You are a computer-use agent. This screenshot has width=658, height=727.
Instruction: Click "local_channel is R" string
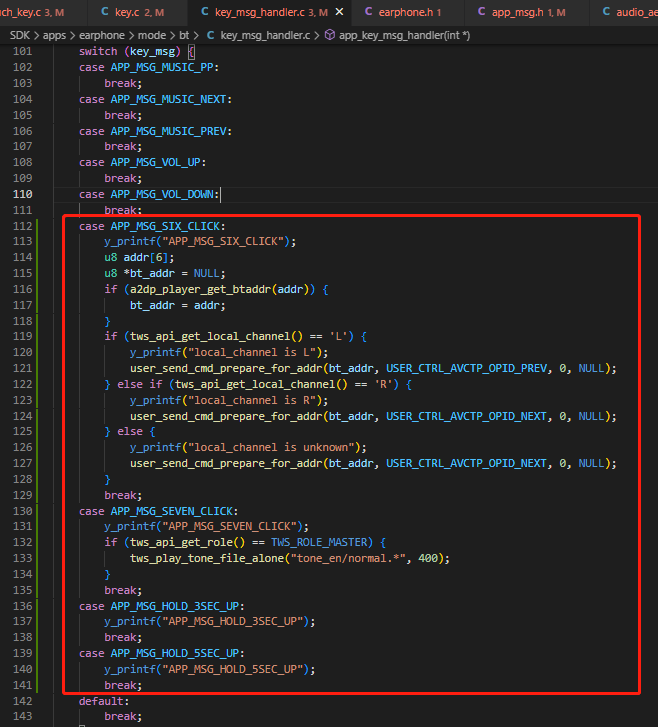(252, 400)
